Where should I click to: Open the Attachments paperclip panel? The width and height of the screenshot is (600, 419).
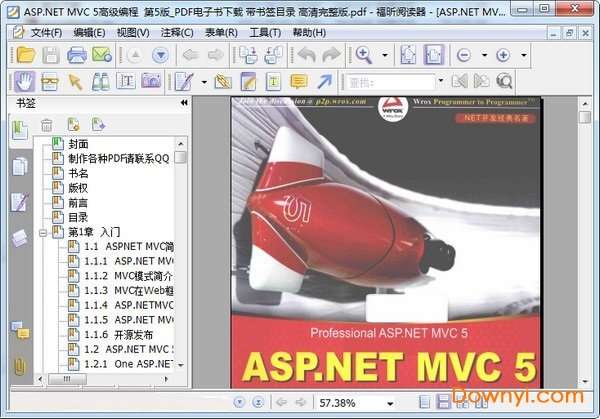[x=19, y=366]
